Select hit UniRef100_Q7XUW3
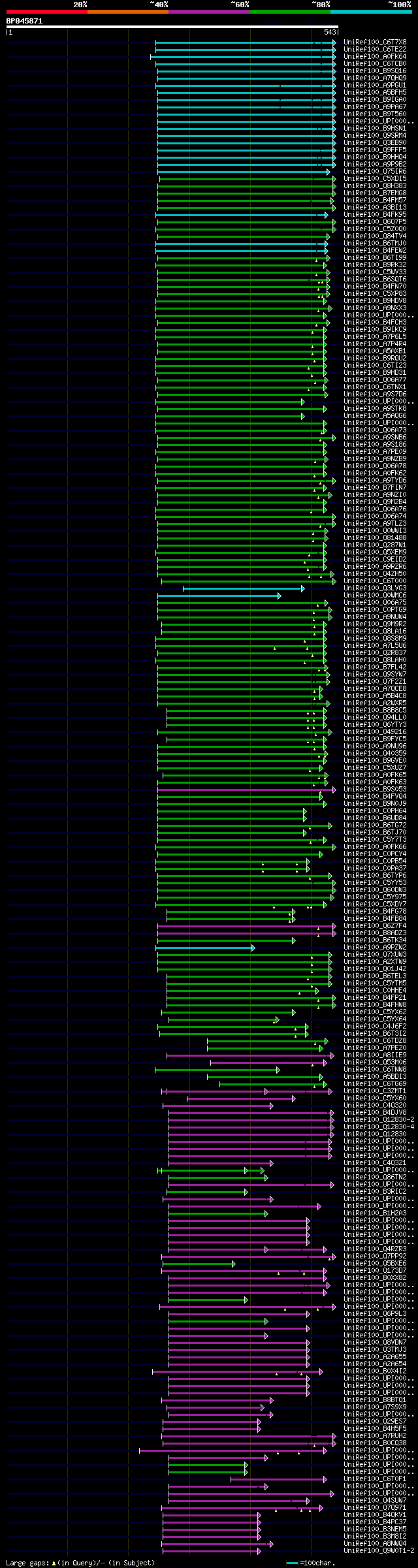The image size is (418, 1568). tap(375, 954)
